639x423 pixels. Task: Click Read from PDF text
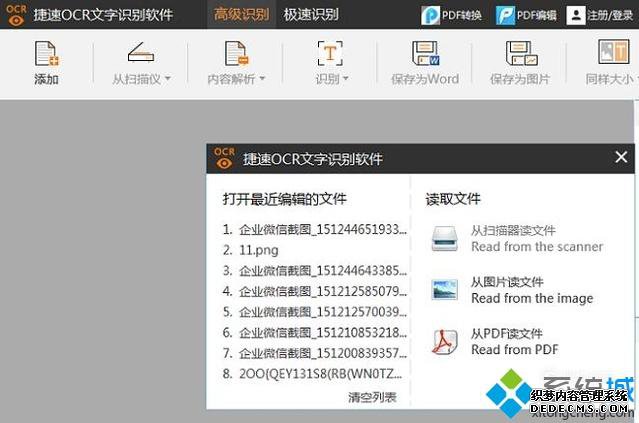coord(515,350)
